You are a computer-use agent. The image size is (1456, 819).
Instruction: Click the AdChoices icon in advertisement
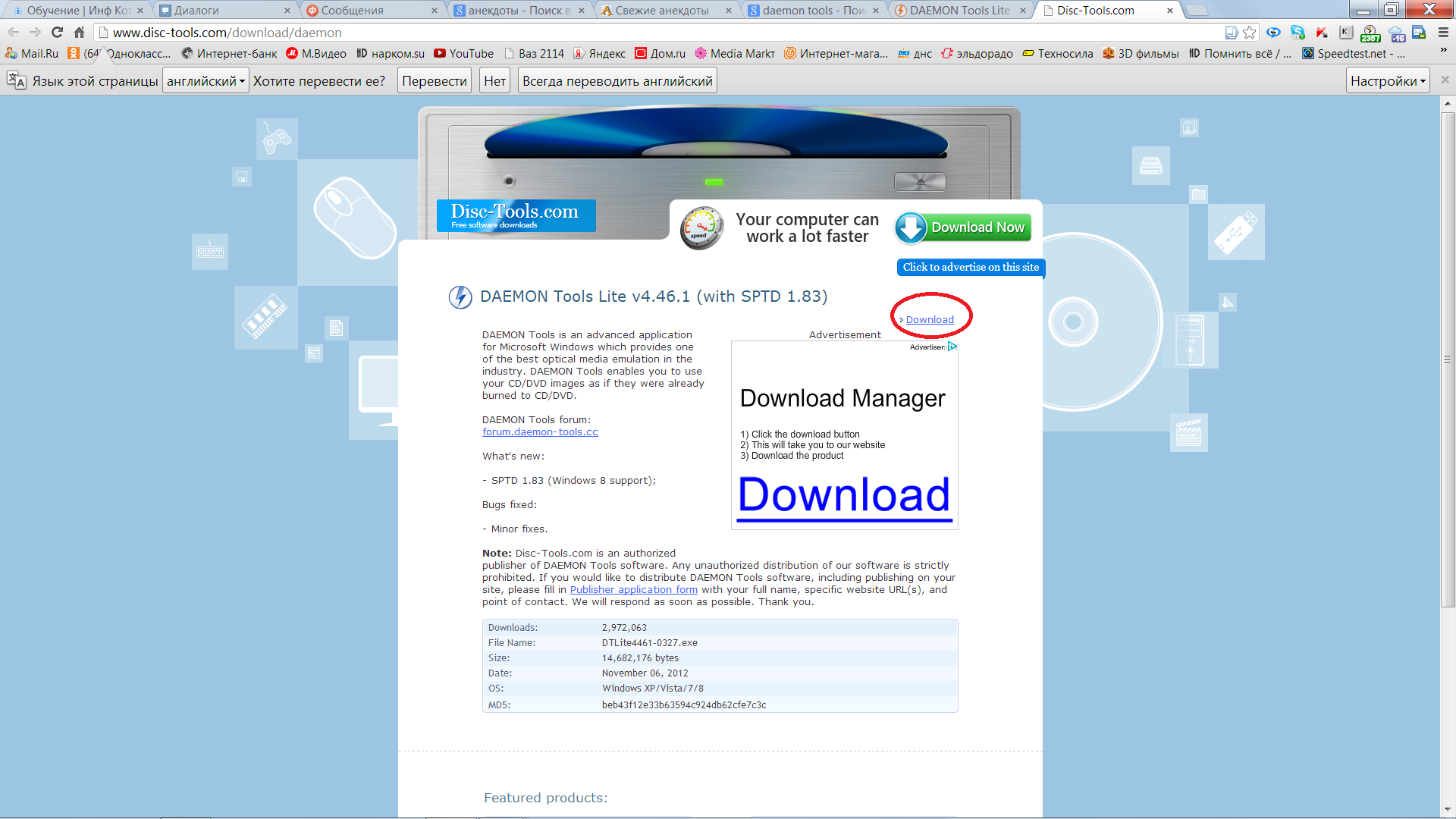pos(952,347)
